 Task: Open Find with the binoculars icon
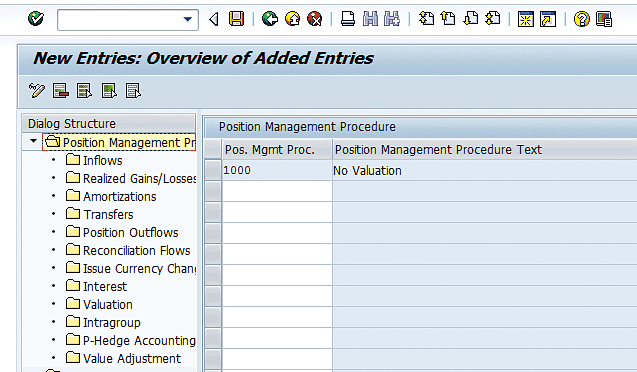pyautogui.click(x=370, y=19)
